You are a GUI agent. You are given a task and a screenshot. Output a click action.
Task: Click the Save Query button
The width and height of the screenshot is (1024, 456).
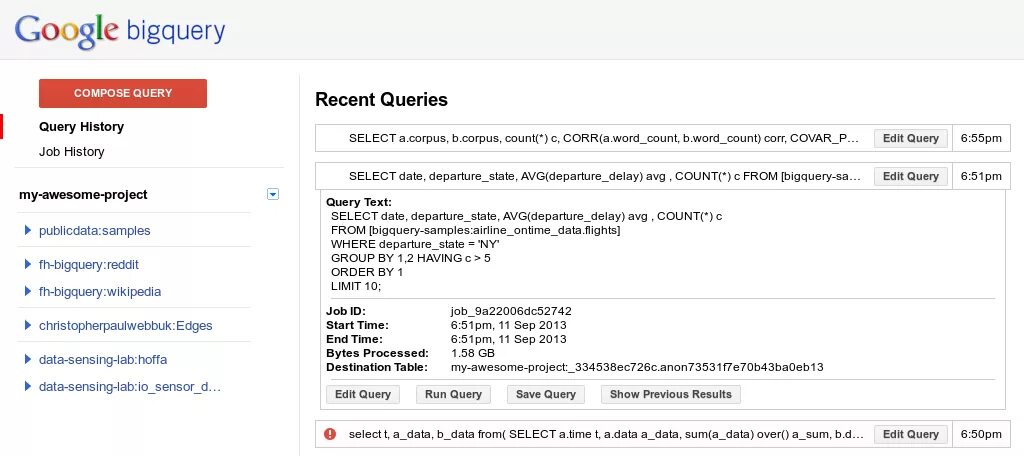pos(545,394)
